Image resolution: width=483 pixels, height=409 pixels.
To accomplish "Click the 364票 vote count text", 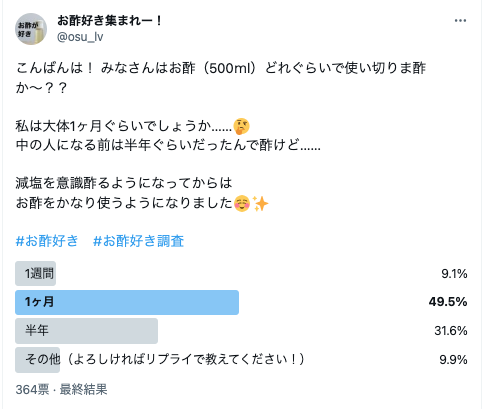I will (x=32, y=389).
